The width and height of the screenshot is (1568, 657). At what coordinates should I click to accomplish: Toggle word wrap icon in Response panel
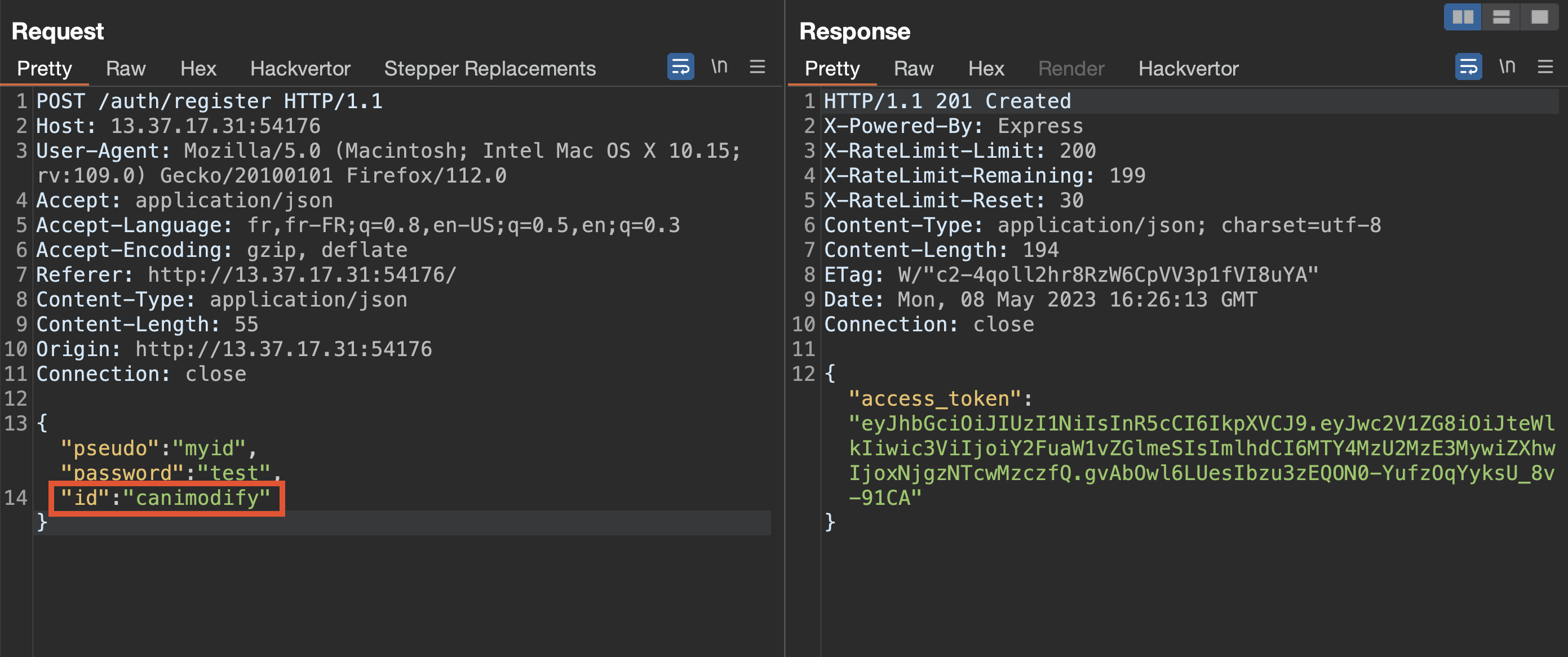(x=1468, y=66)
